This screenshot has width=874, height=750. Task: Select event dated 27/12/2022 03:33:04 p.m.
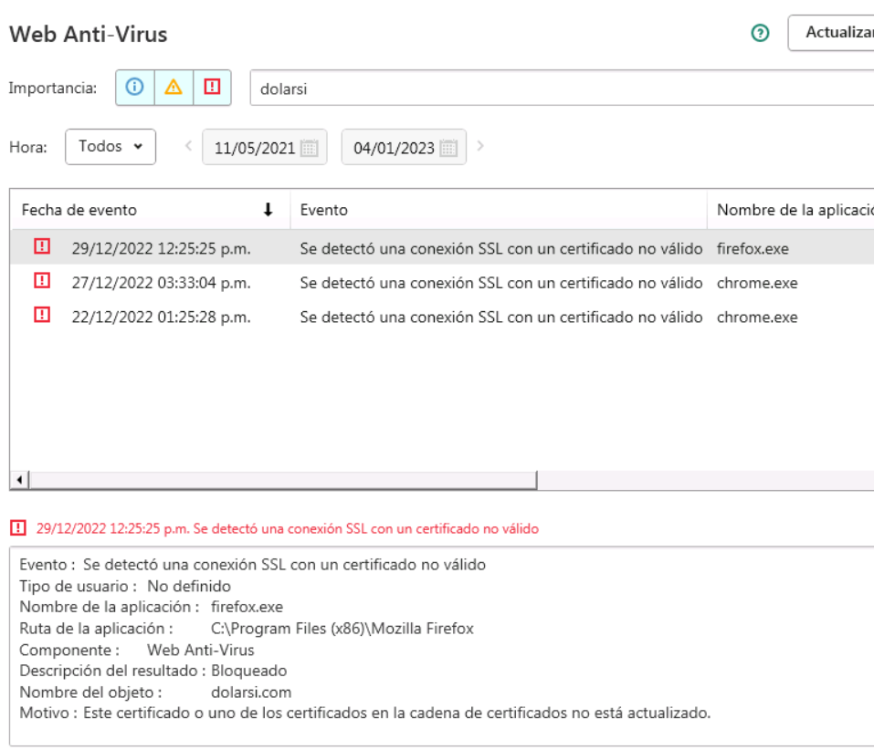coord(161,283)
